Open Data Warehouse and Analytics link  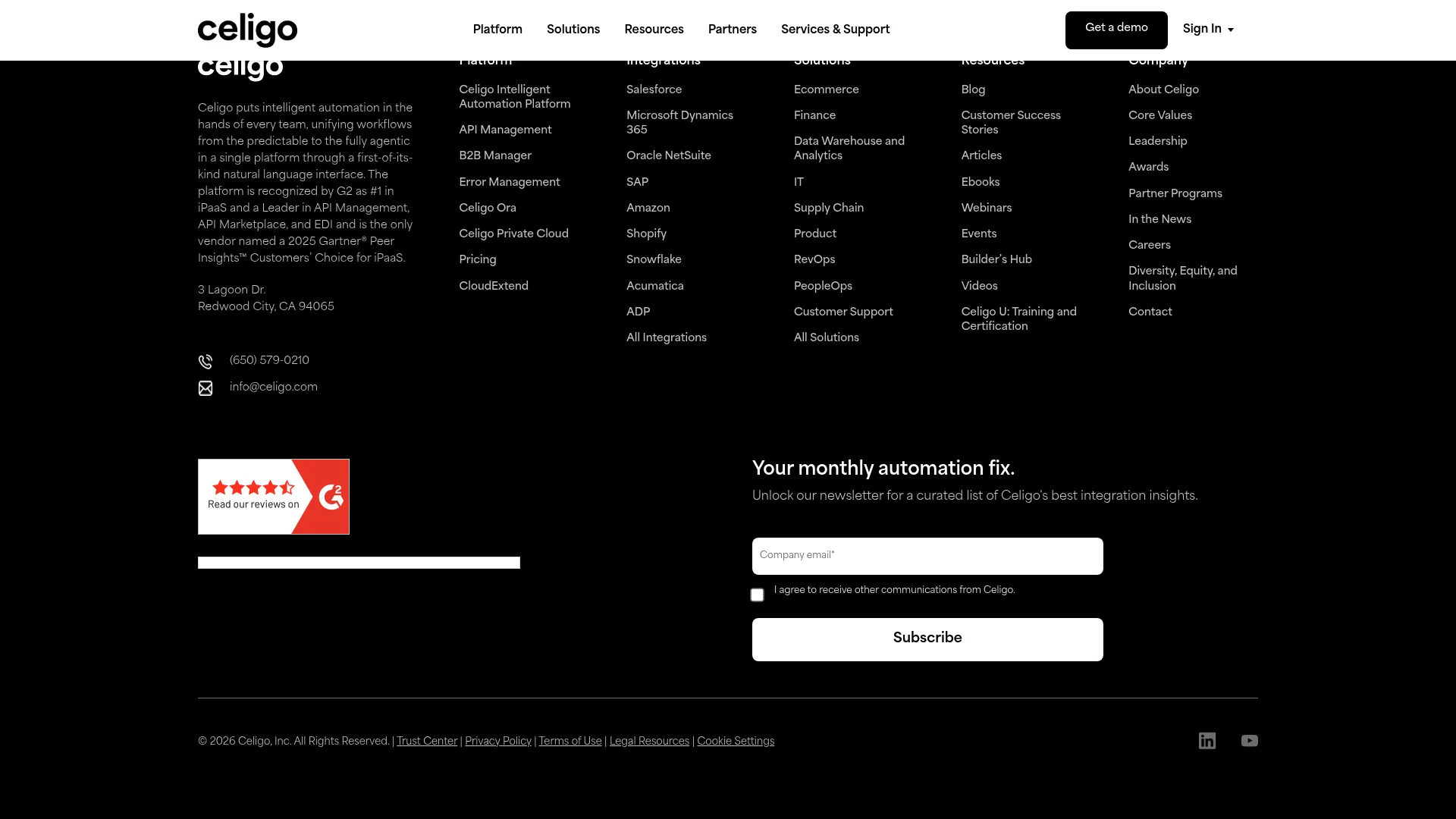[x=849, y=149]
